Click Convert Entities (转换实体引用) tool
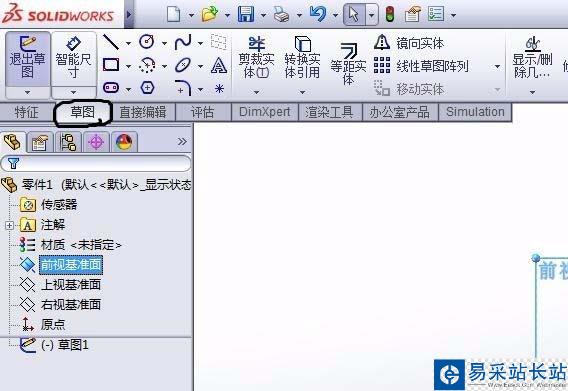This screenshot has width=568, height=391. (302, 58)
